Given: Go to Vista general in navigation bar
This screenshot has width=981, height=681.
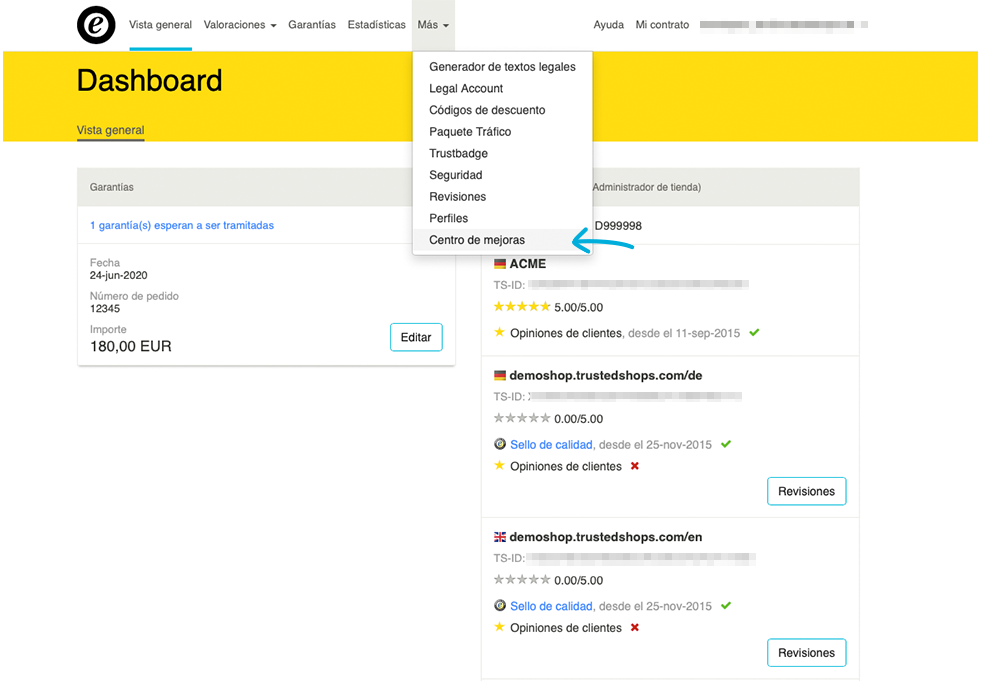Looking at the screenshot, I should [x=160, y=25].
